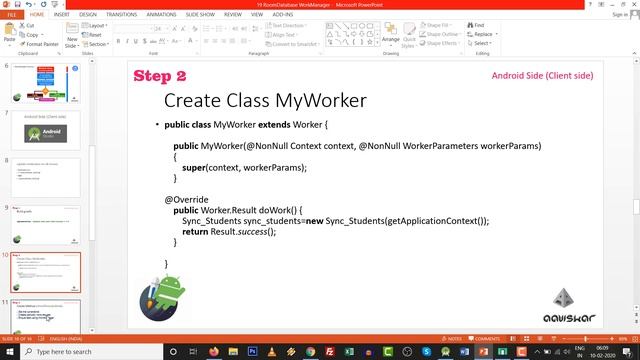This screenshot has width=640, height=360.
Task: Switch to Reading view icon
Action: (x=540, y=339)
